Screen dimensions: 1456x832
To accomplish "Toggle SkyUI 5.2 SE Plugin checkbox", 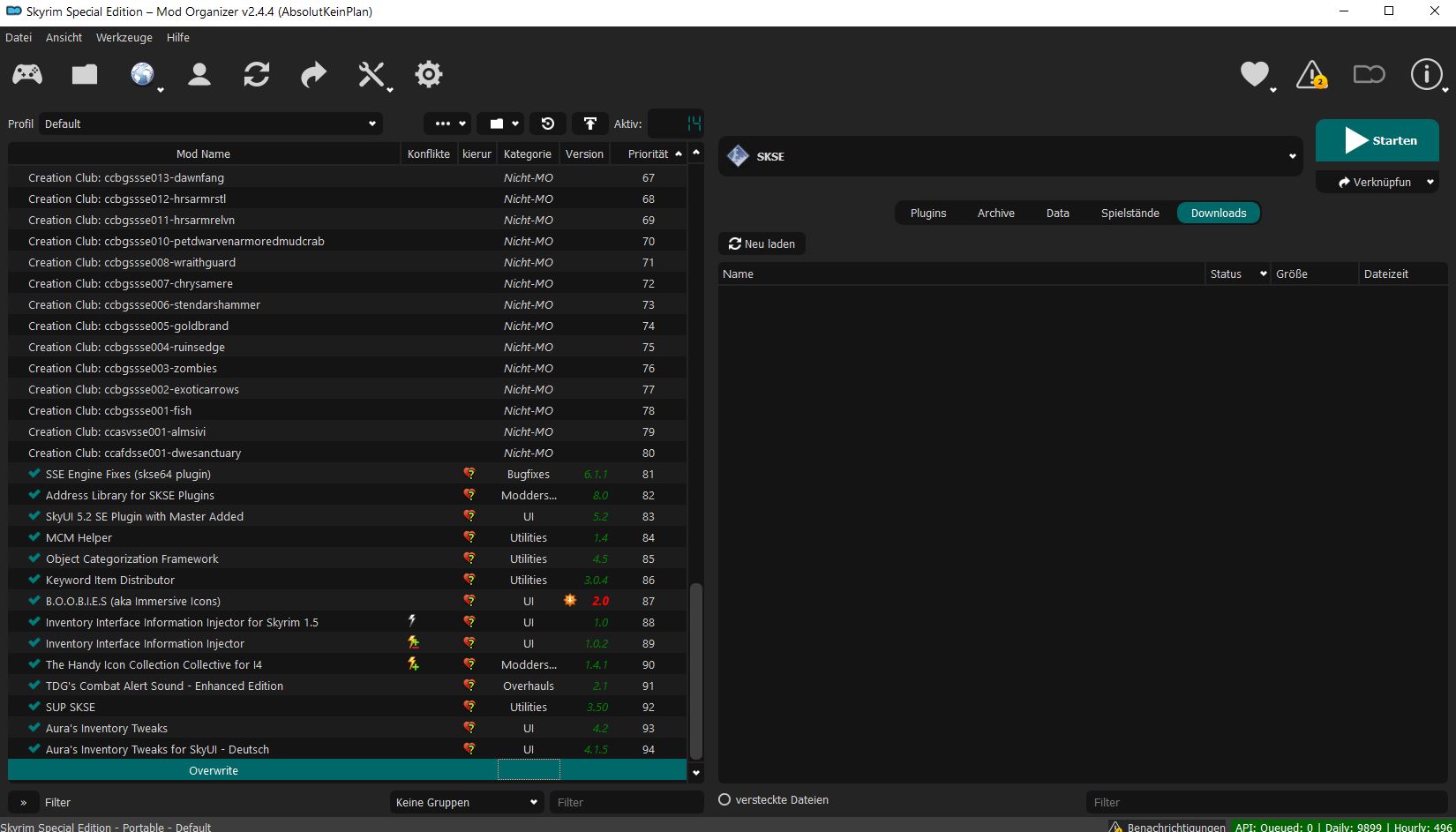I will pyautogui.click(x=34, y=516).
